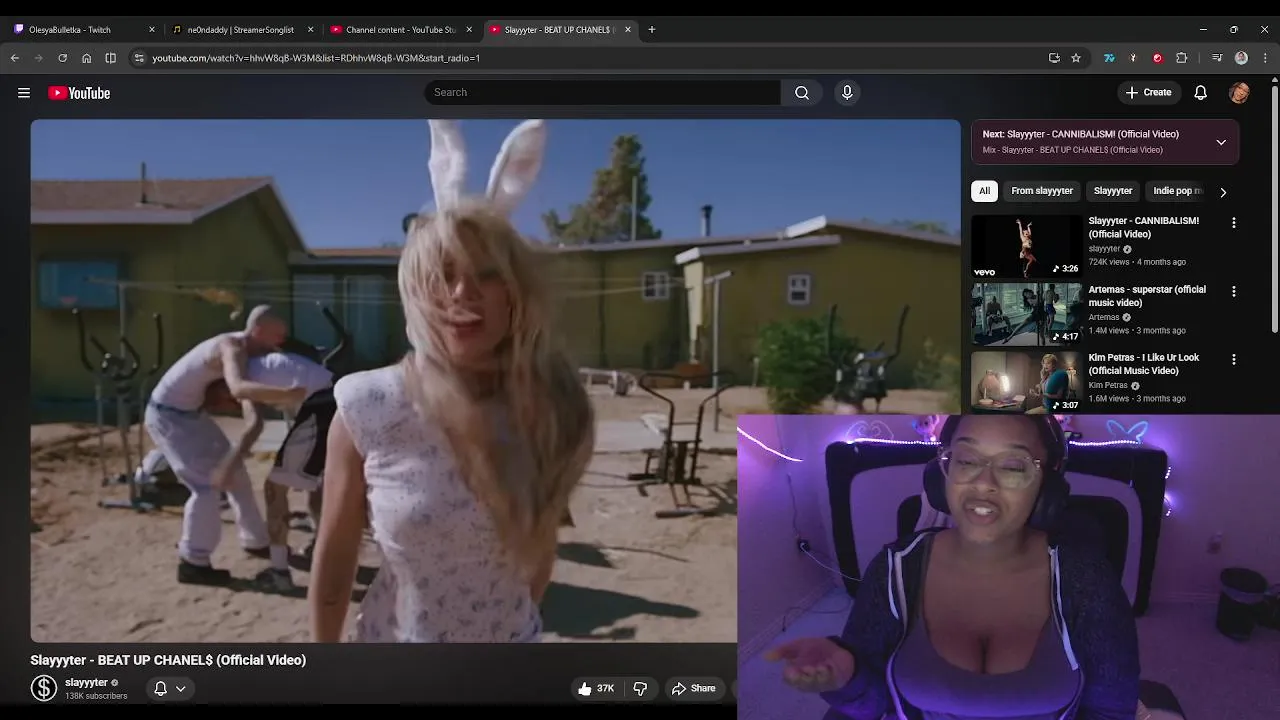Viewport: 1280px width, 720px height.
Task: Expand the Next mix playlist panel
Action: coord(1221,142)
